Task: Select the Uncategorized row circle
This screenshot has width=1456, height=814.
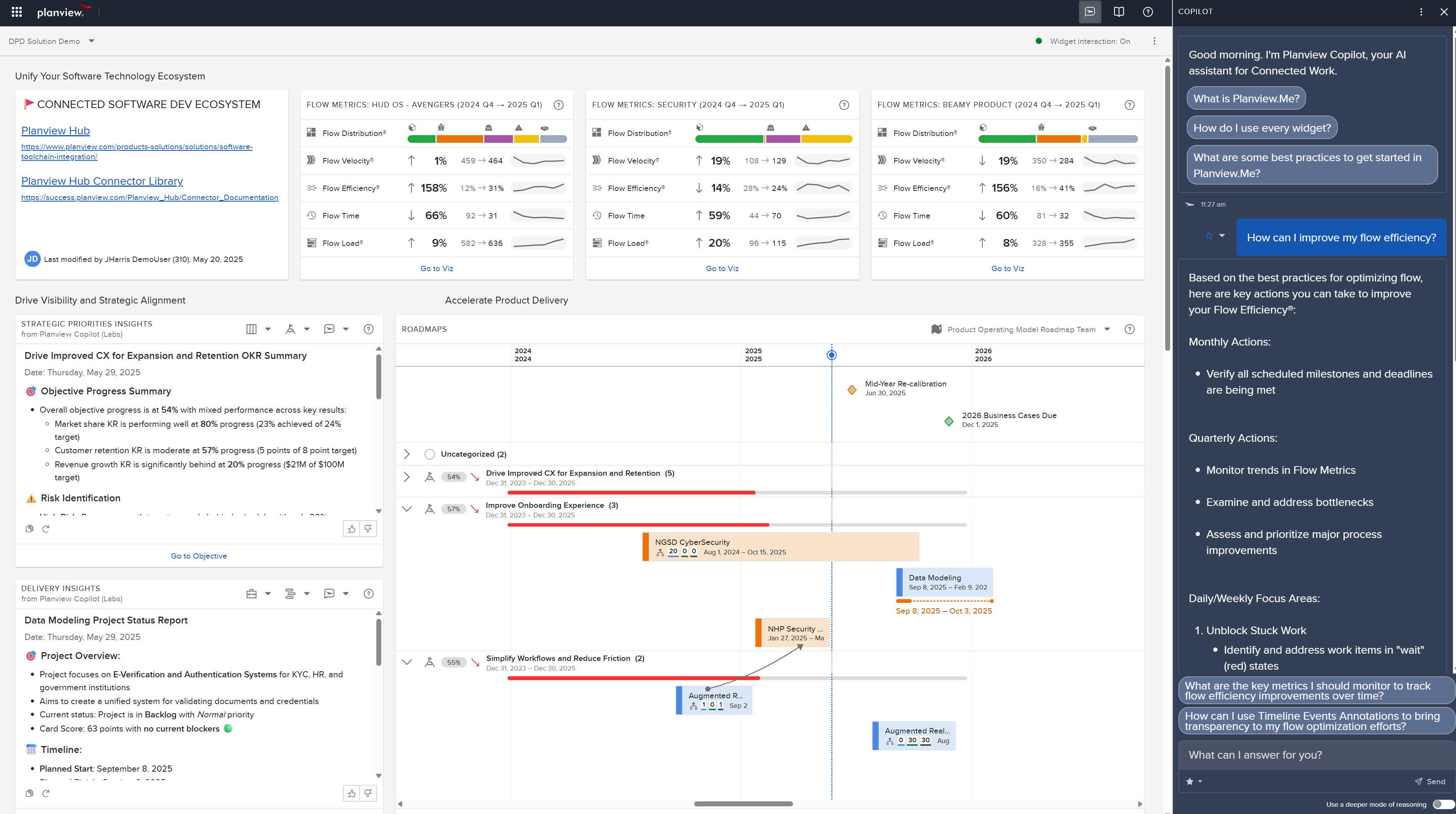Action: 430,454
